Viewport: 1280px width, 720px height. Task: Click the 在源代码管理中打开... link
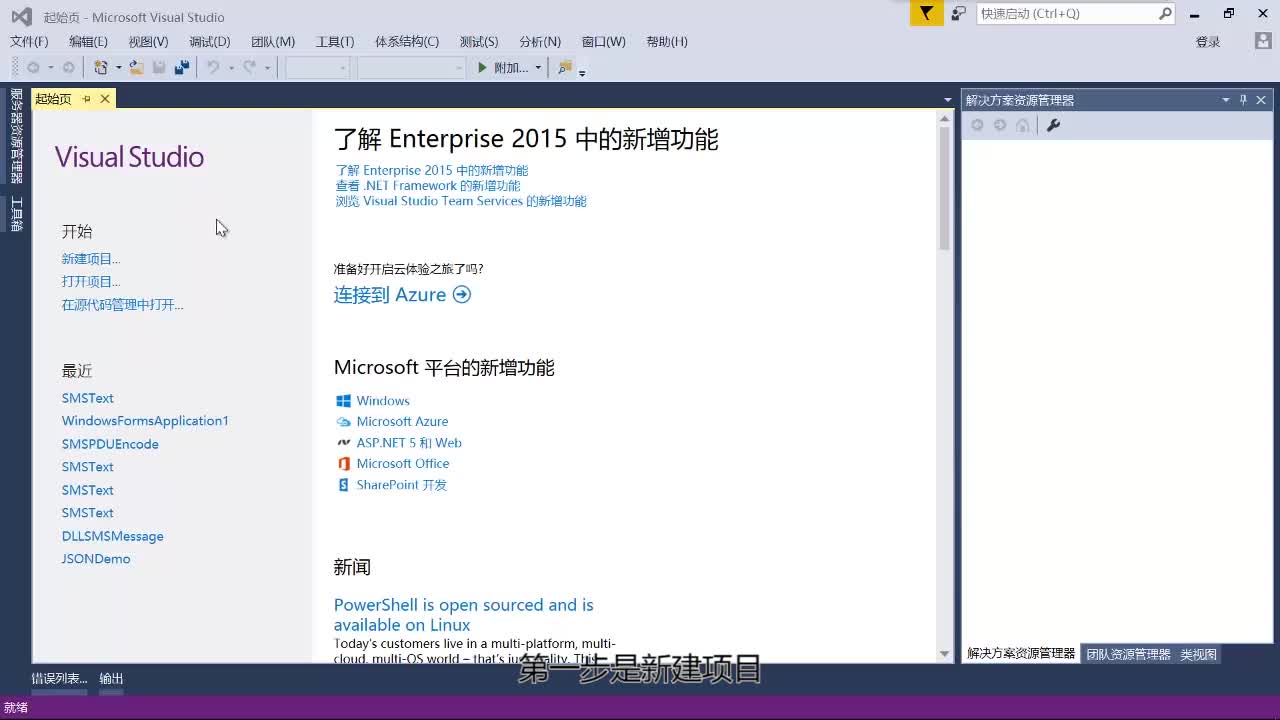(x=123, y=305)
